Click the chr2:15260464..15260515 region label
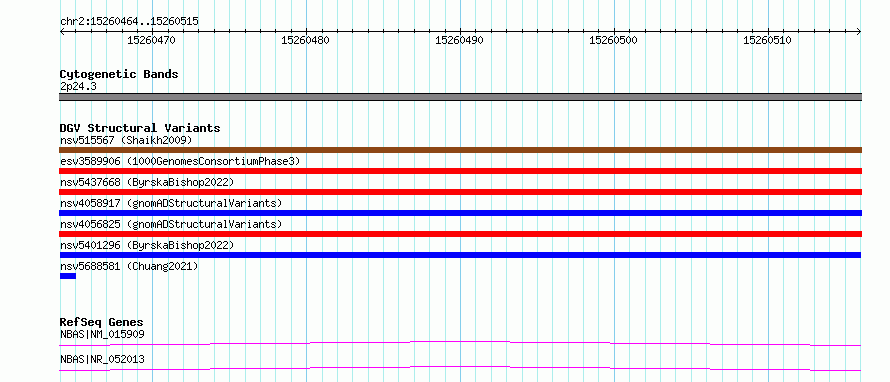Image resolution: width=890 pixels, height=382 pixels. click(129, 21)
